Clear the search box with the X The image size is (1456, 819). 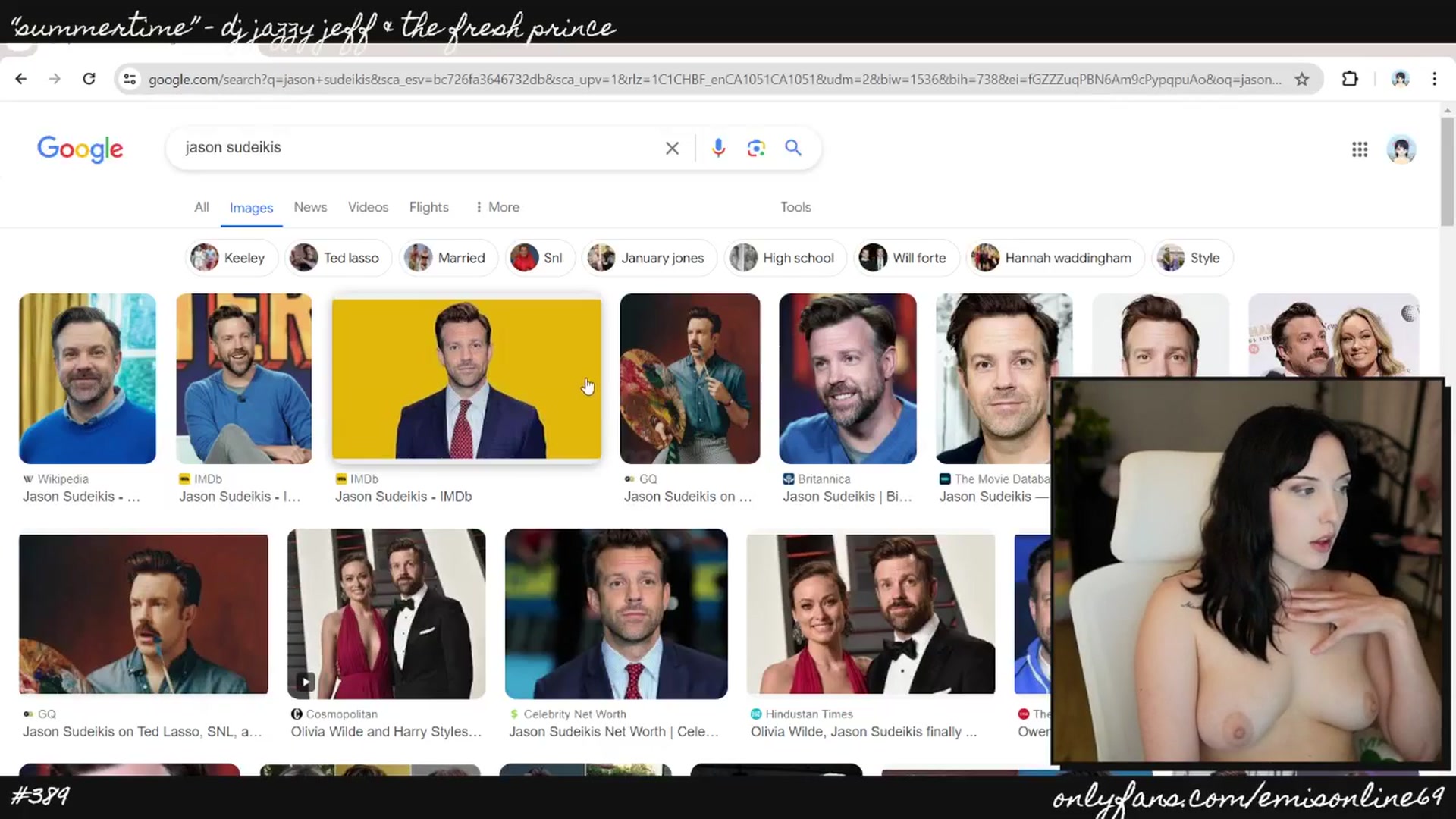(x=672, y=148)
